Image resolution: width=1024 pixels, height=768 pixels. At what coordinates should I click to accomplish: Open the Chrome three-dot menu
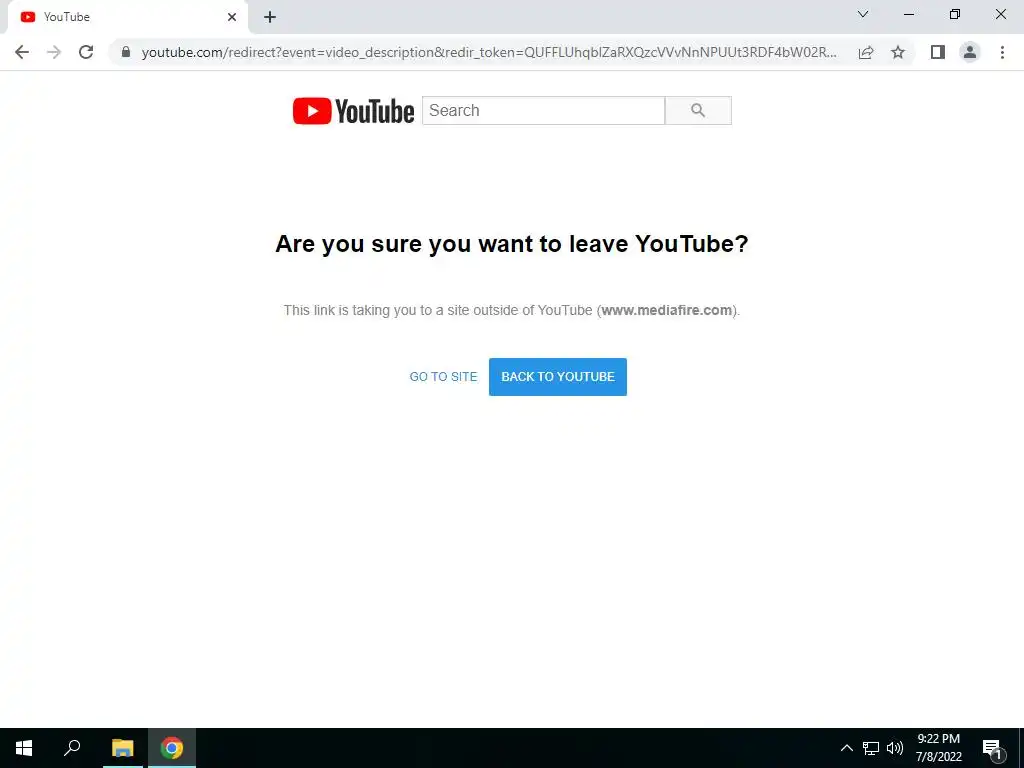(x=1002, y=52)
